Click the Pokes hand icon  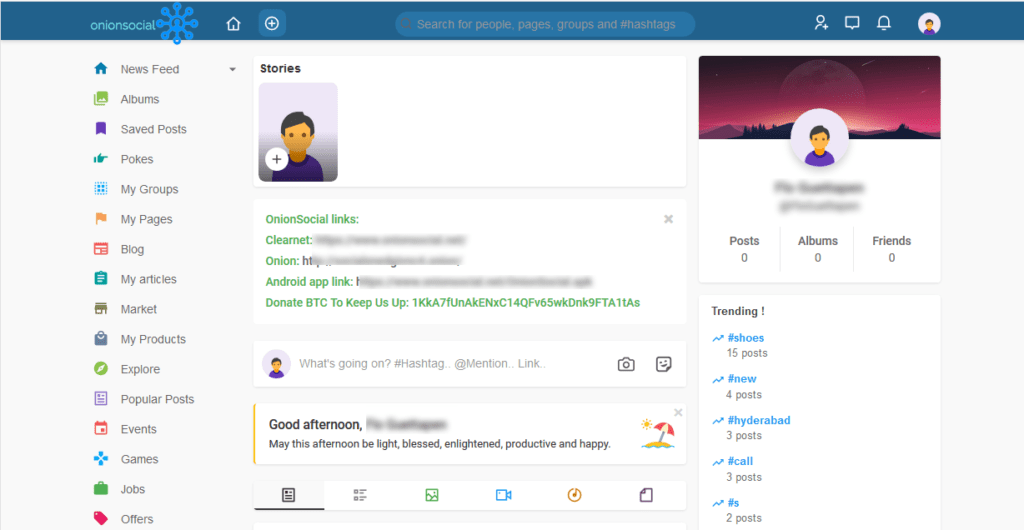[101, 159]
